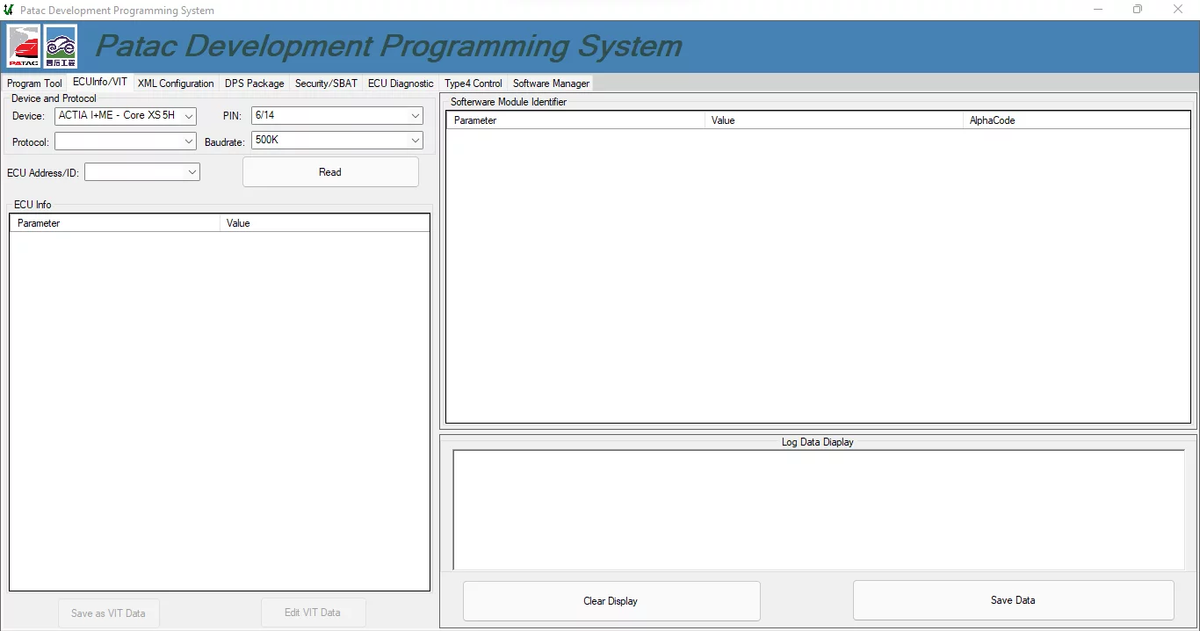Click the second company logo icon
The width and height of the screenshot is (1200, 631).
click(60, 46)
